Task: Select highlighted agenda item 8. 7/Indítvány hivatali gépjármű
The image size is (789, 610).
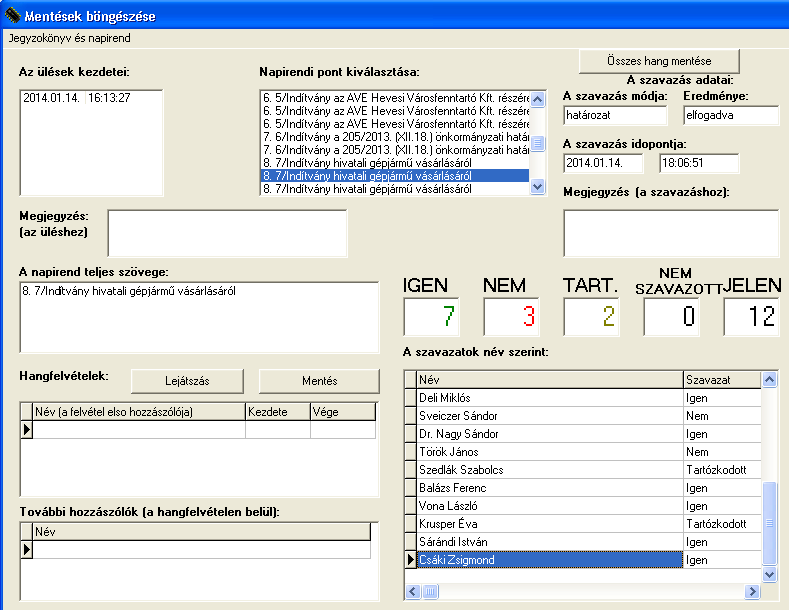Action: (395, 176)
